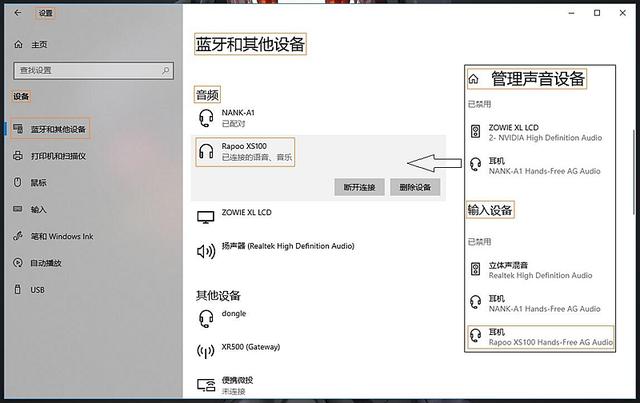
Task: Select the 便携微投 device entry
Action: [x=237, y=385]
